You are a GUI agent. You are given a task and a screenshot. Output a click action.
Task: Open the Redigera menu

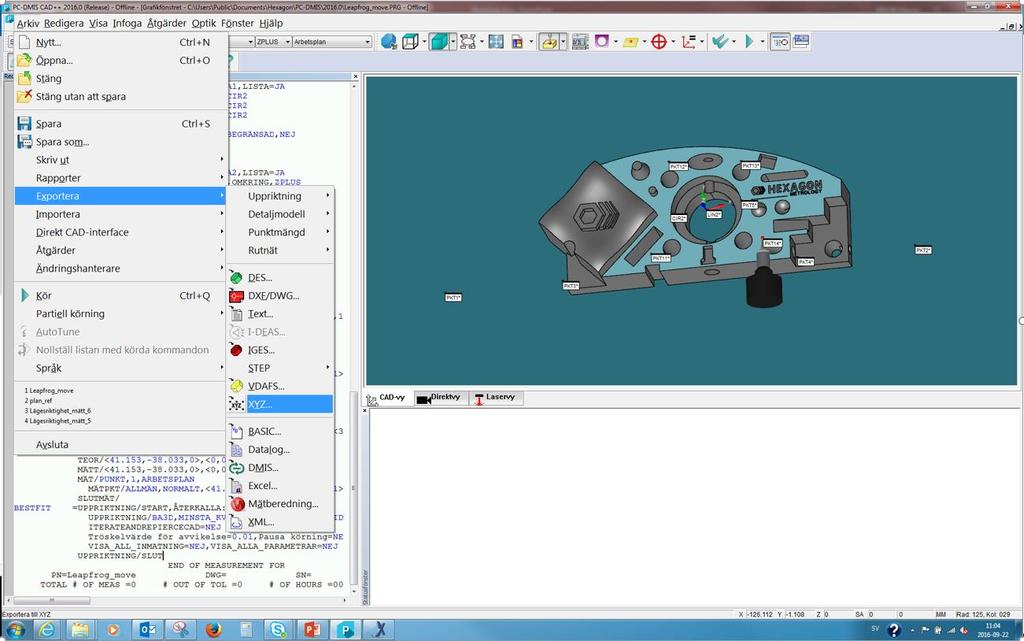click(64, 23)
